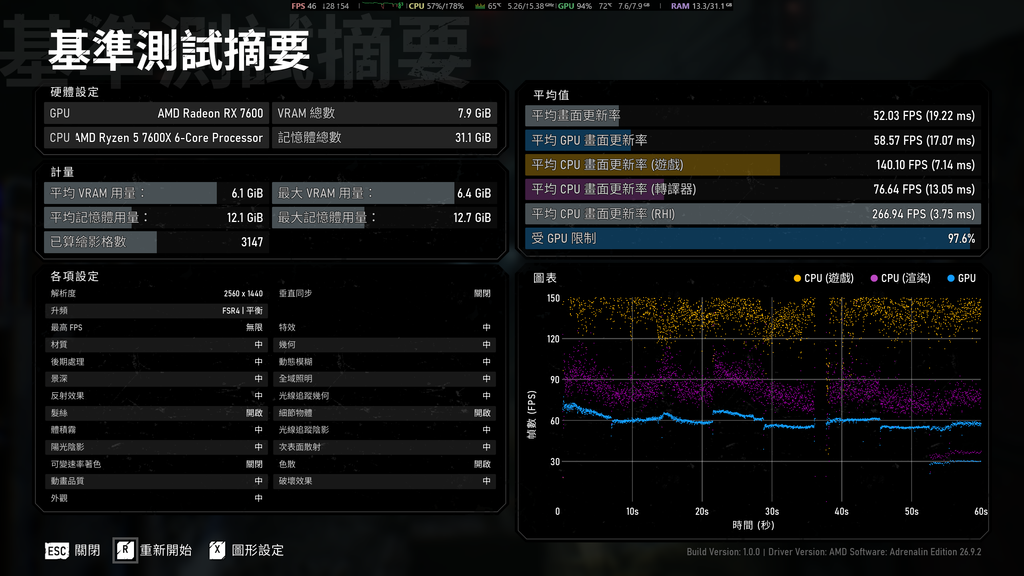This screenshot has width=1024, height=576.
Task: Click the 動畫品質 setting row
Action: 156,481
